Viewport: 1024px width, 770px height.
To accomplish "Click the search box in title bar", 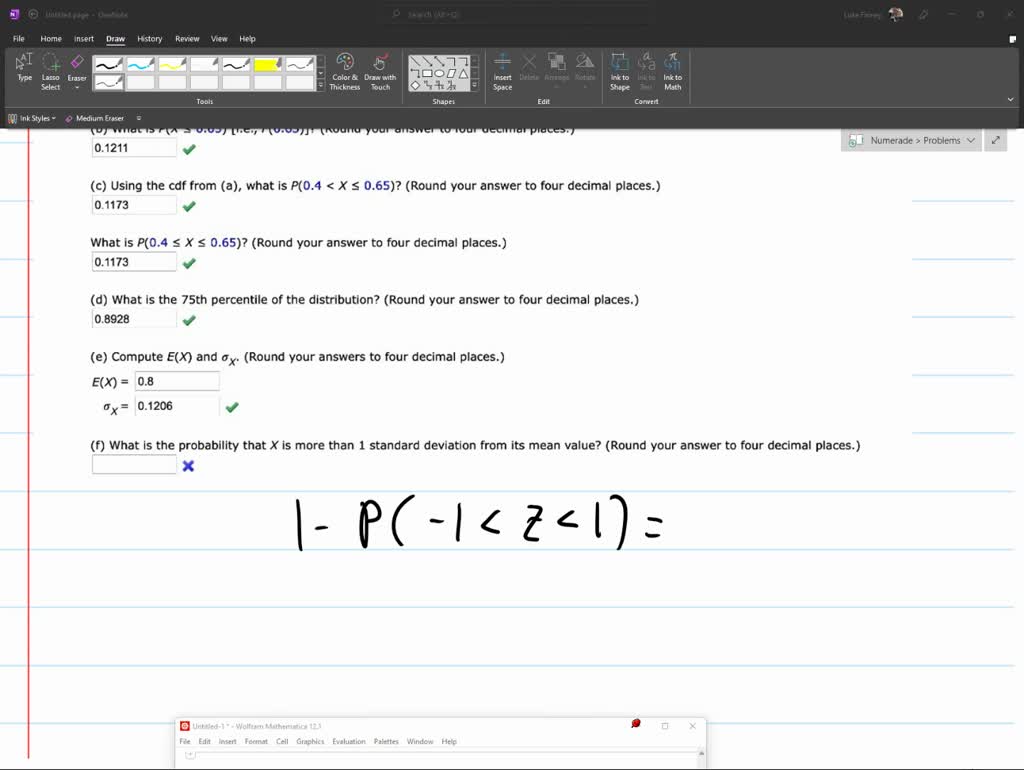I will point(522,14).
